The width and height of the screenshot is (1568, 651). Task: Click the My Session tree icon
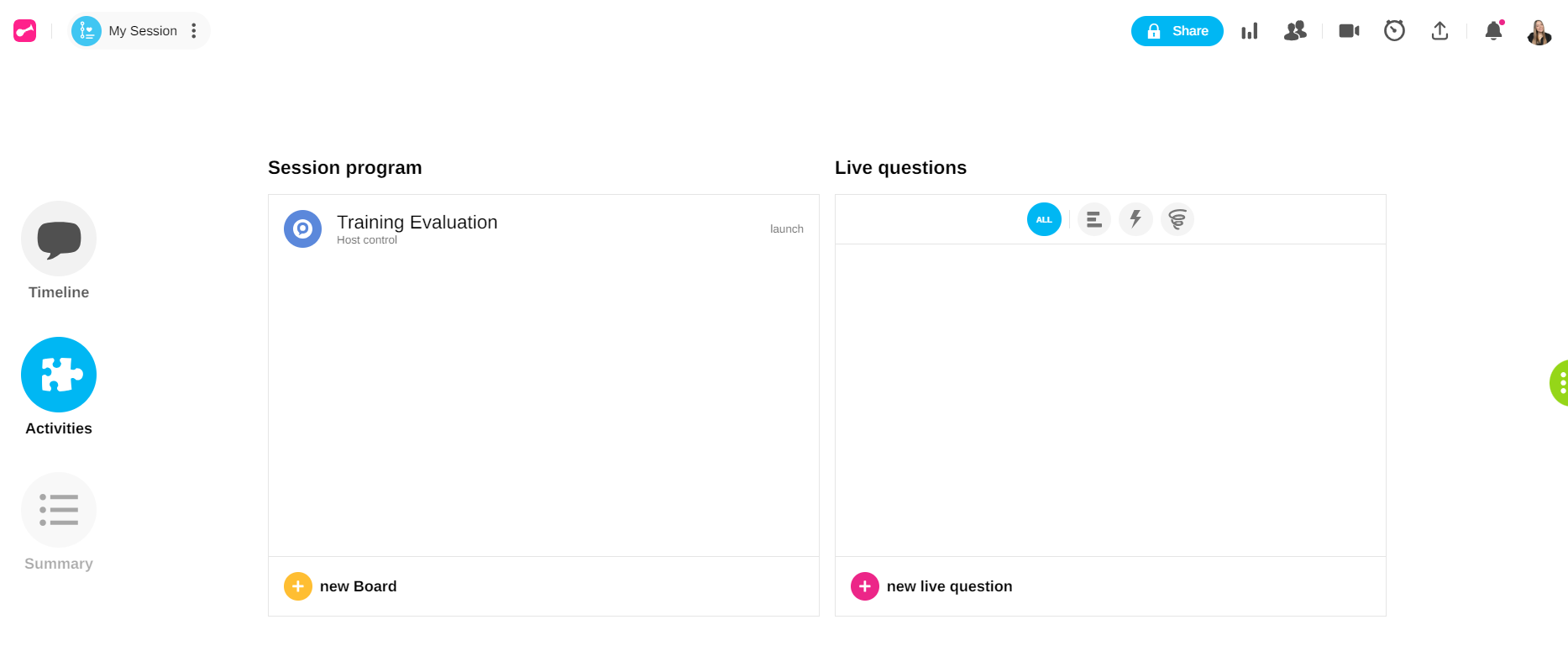pyautogui.click(x=87, y=31)
